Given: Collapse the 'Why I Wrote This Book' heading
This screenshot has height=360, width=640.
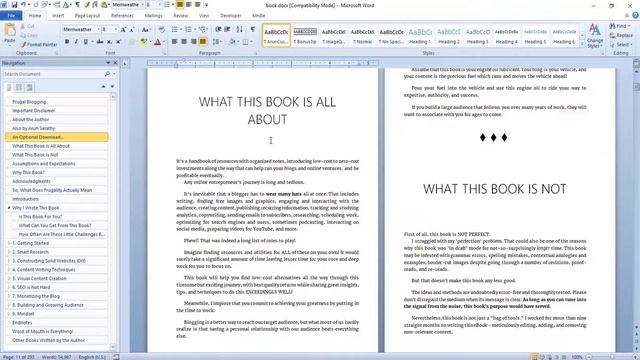Looking at the screenshot, I should (x=9, y=208).
